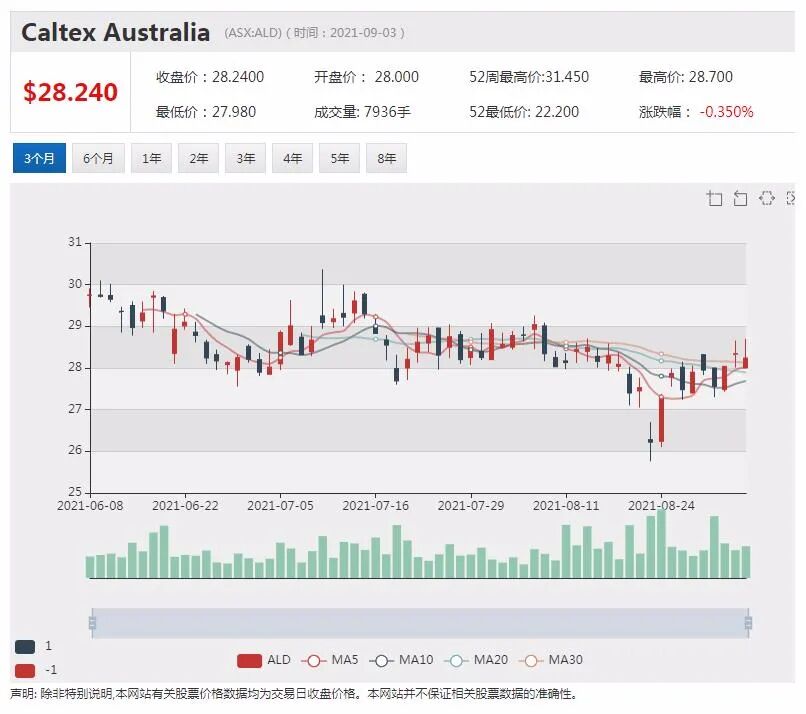
Task: Click the 声明 disclaimer text at bottom
Action: coord(294,694)
